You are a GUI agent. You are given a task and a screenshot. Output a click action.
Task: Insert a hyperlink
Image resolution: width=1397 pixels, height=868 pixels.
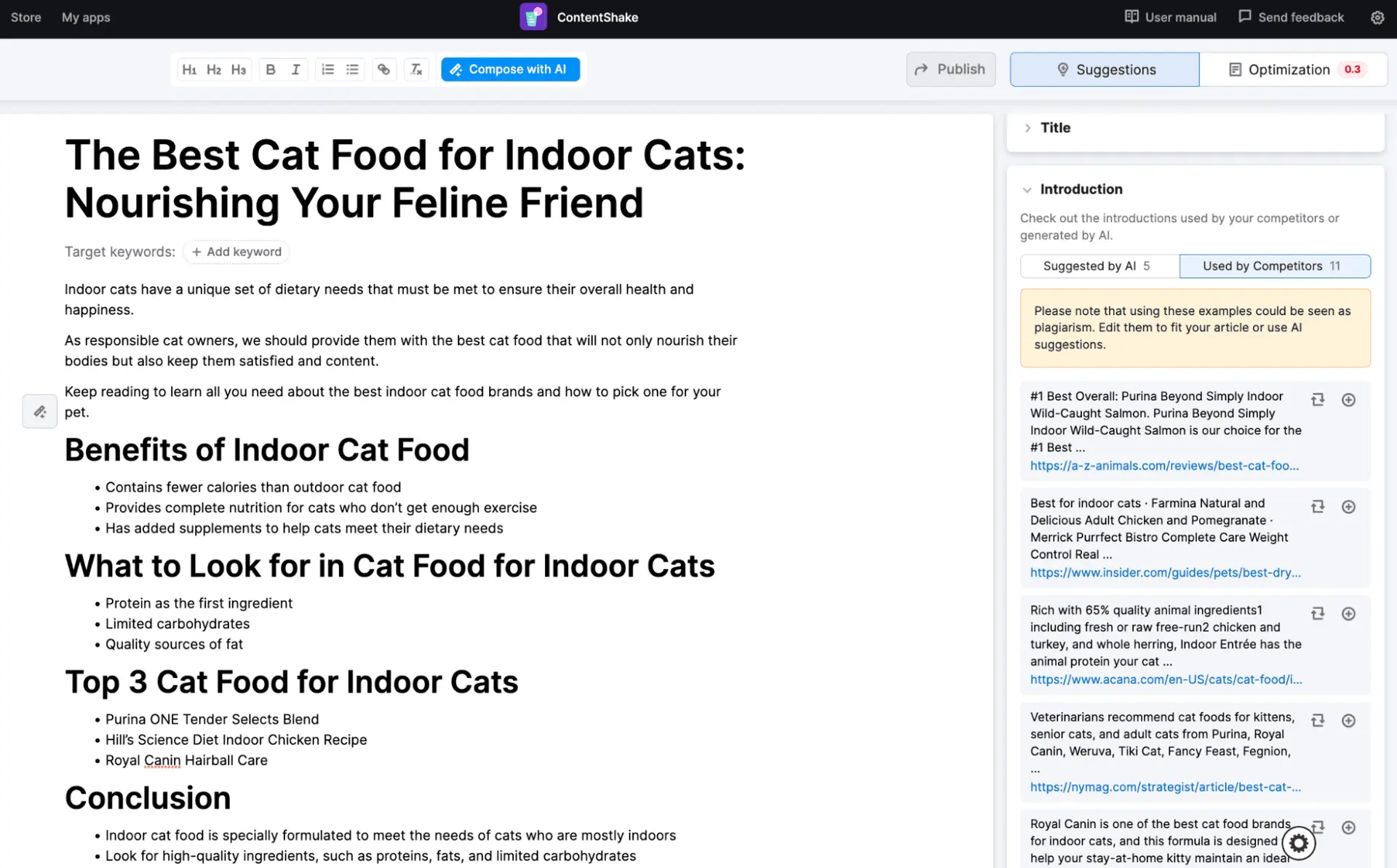coord(383,69)
